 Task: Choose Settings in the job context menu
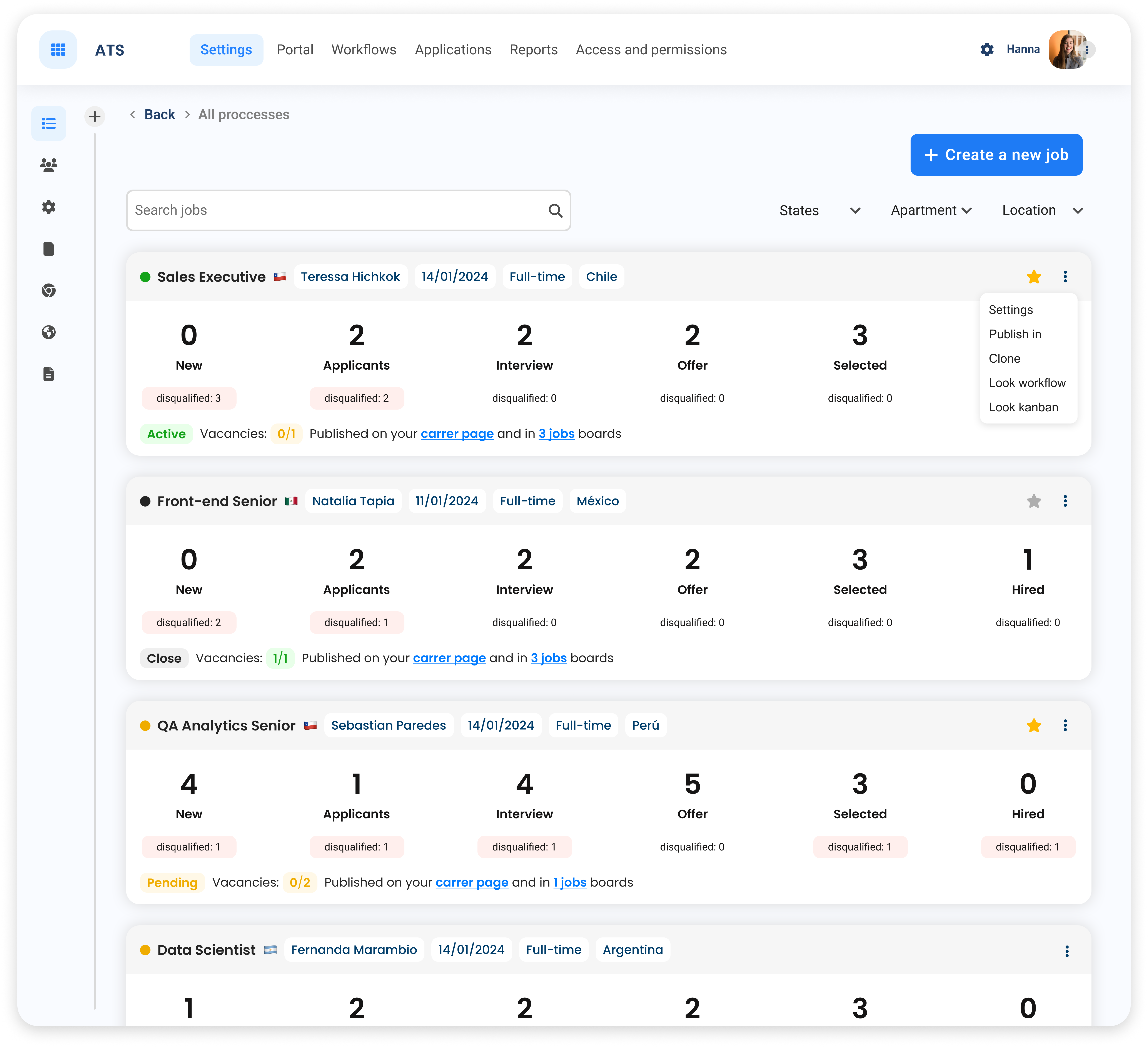tap(1011, 310)
